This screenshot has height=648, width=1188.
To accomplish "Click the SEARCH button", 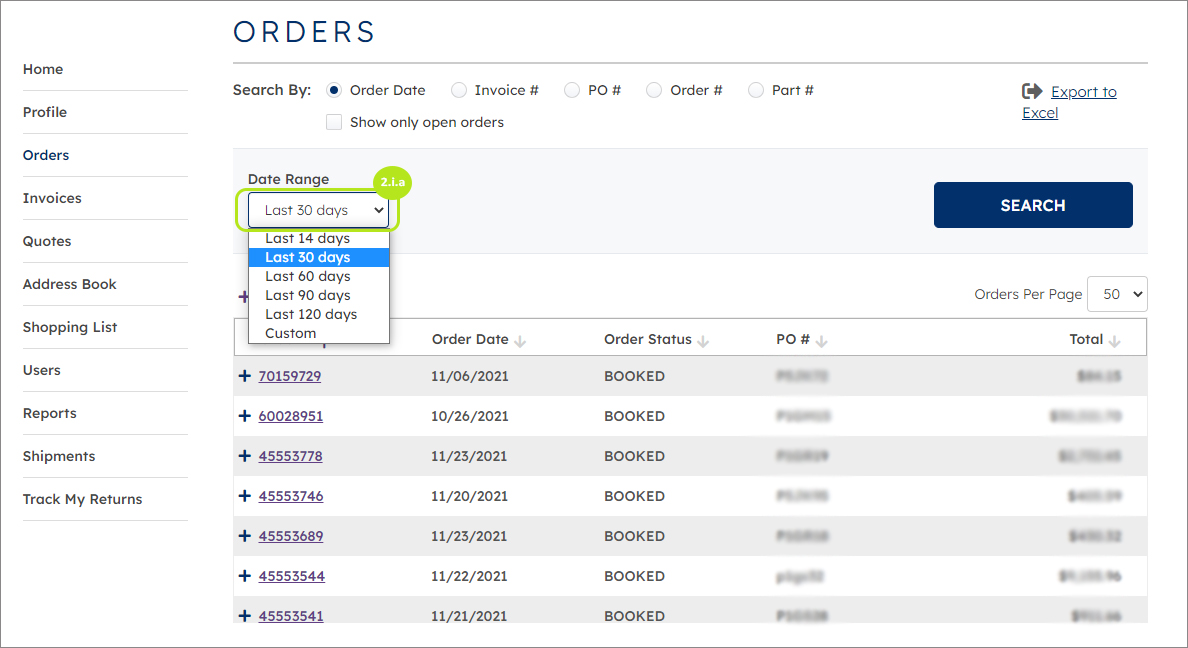I will 1033,205.
